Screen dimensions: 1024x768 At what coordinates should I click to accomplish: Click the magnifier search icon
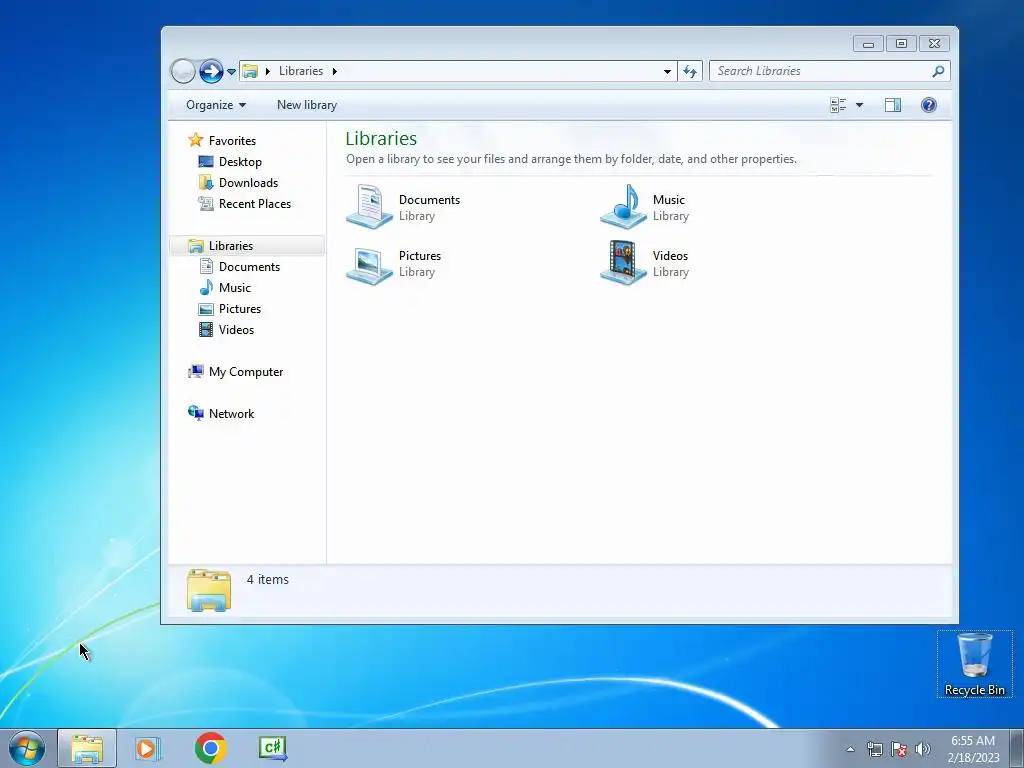[938, 71]
